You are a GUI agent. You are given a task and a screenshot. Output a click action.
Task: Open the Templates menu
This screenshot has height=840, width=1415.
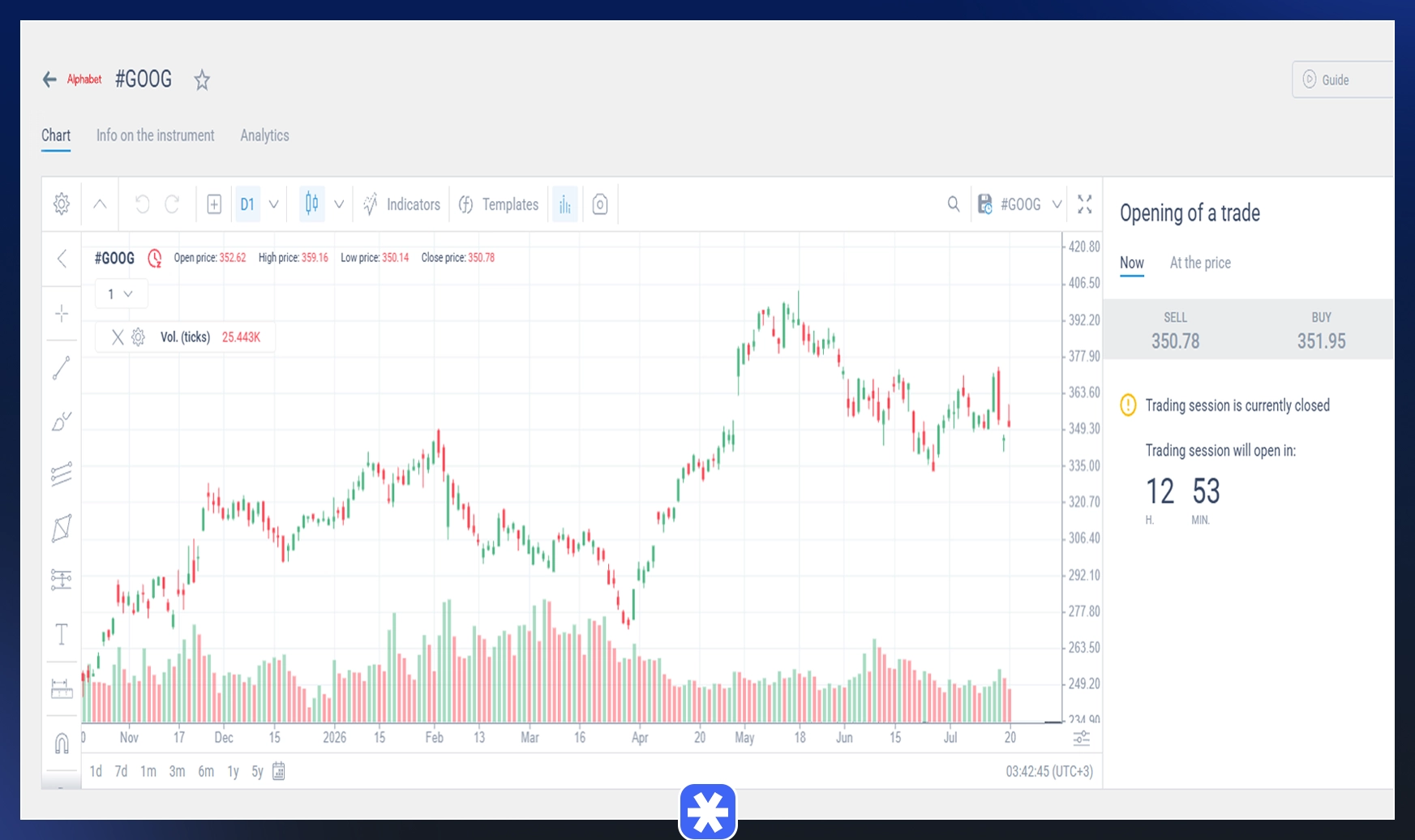click(x=499, y=204)
